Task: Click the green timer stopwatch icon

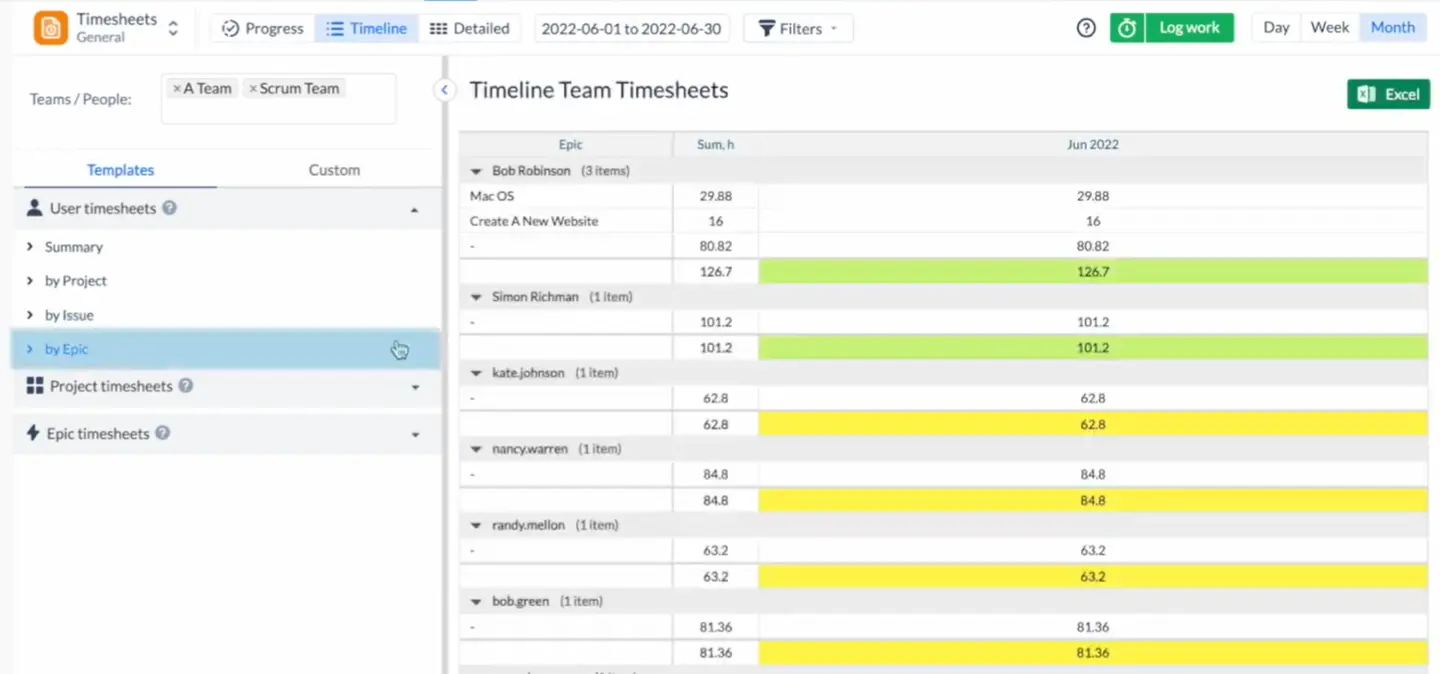Action: pos(1127,28)
